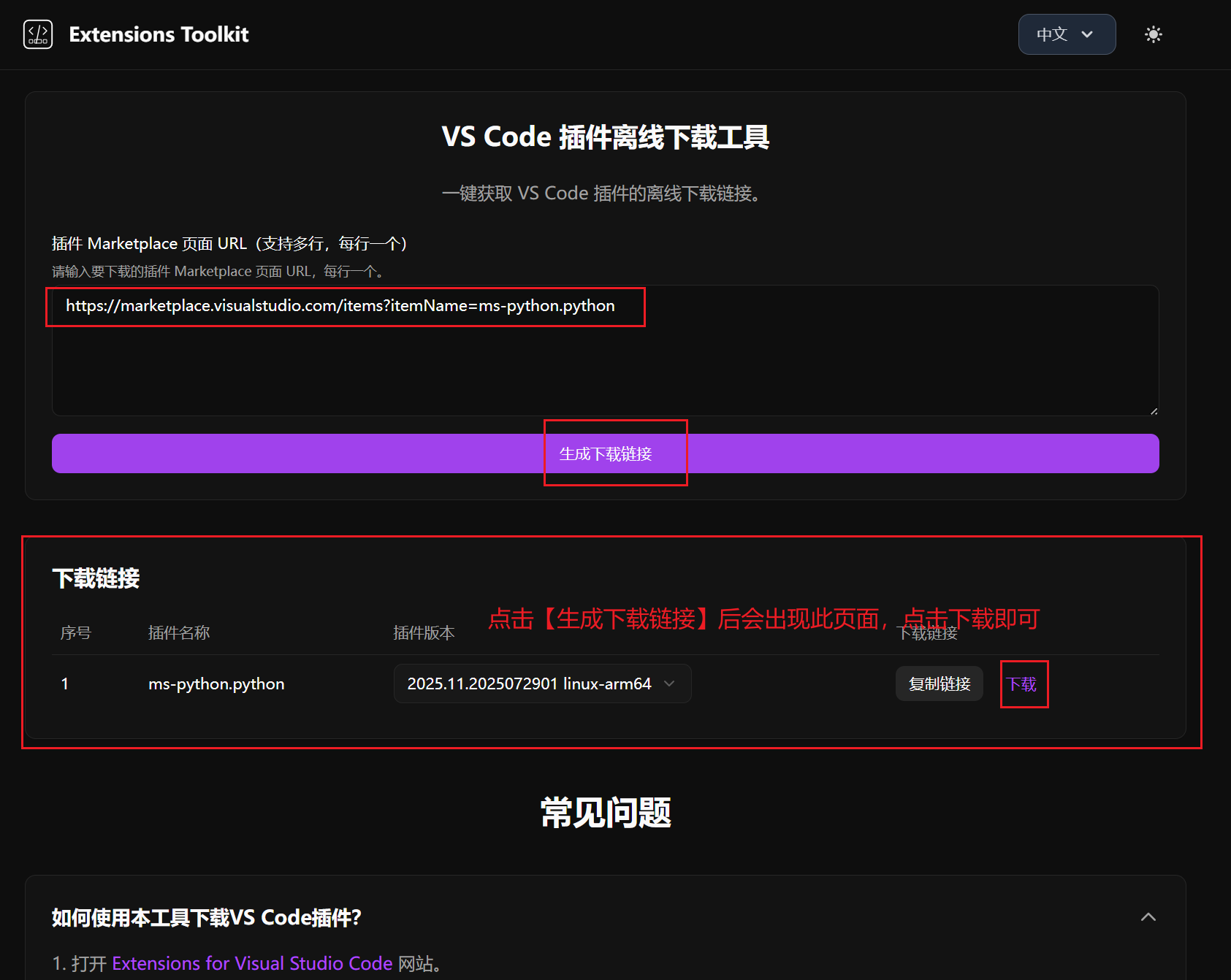Enable light mode with the theme toggle
This screenshot has height=980, width=1231.
1152,34
